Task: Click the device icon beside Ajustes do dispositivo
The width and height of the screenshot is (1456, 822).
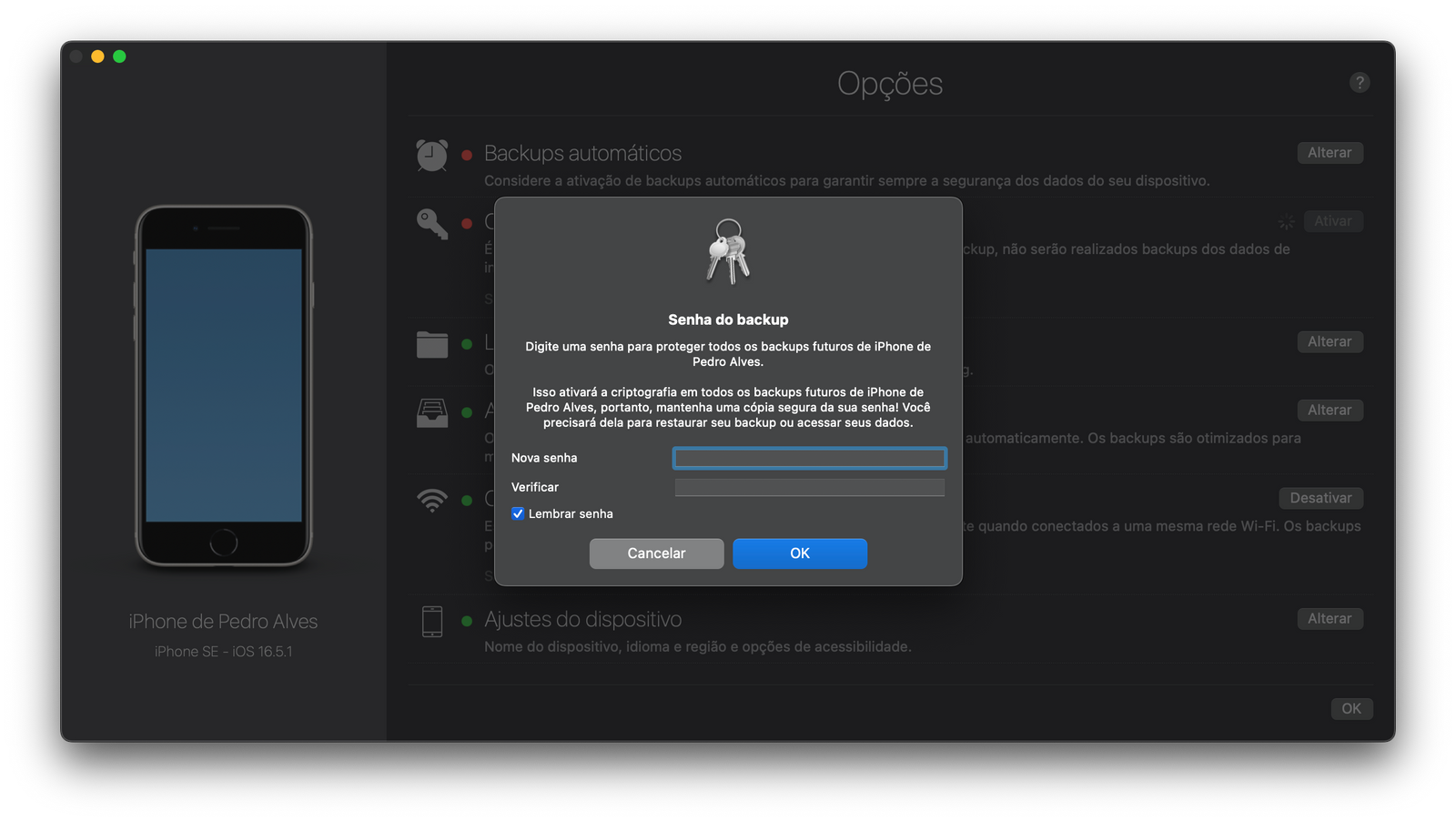Action: 432,622
